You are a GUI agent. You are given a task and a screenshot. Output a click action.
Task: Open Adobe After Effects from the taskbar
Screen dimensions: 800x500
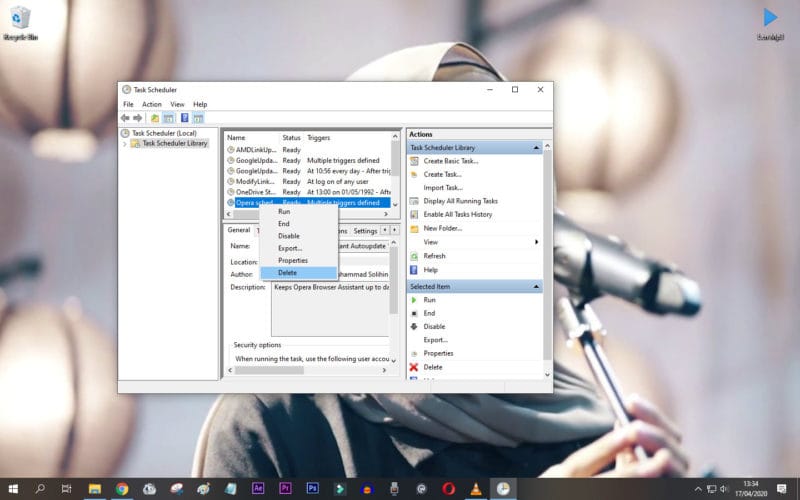pos(258,489)
